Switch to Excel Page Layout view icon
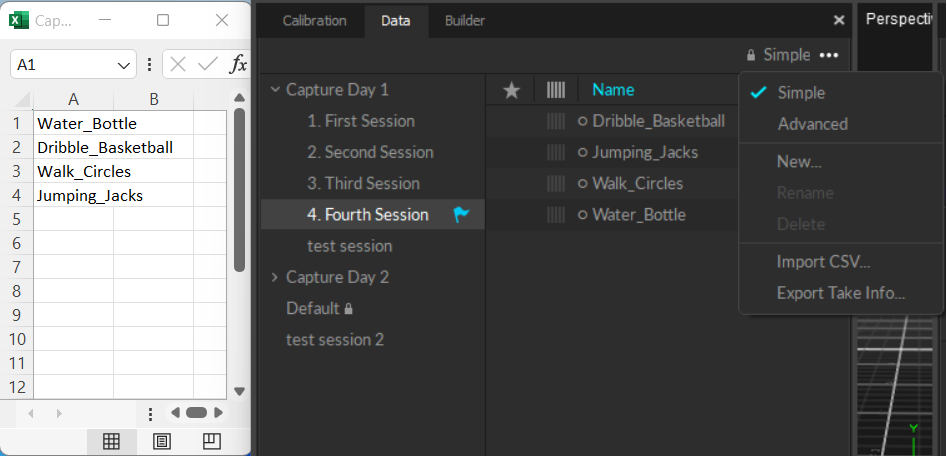The width and height of the screenshot is (947, 456). tap(162, 441)
